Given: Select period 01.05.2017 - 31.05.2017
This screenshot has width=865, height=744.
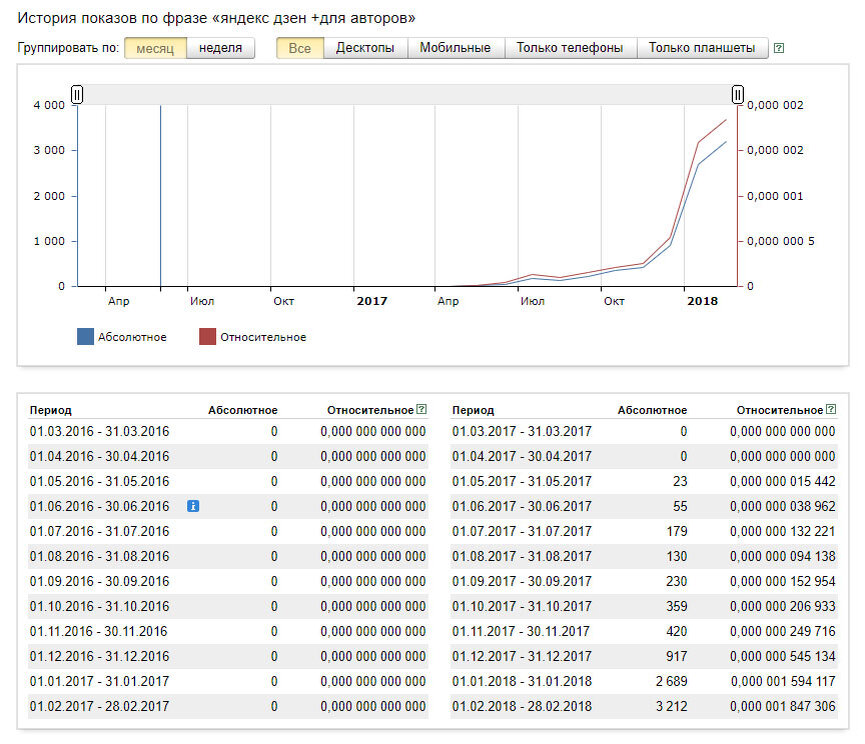Looking at the screenshot, I should [522, 481].
